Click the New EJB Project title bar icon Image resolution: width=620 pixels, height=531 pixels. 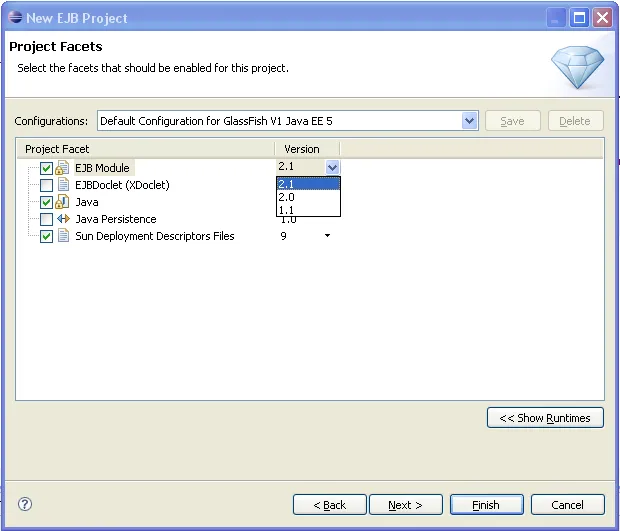pos(14,18)
